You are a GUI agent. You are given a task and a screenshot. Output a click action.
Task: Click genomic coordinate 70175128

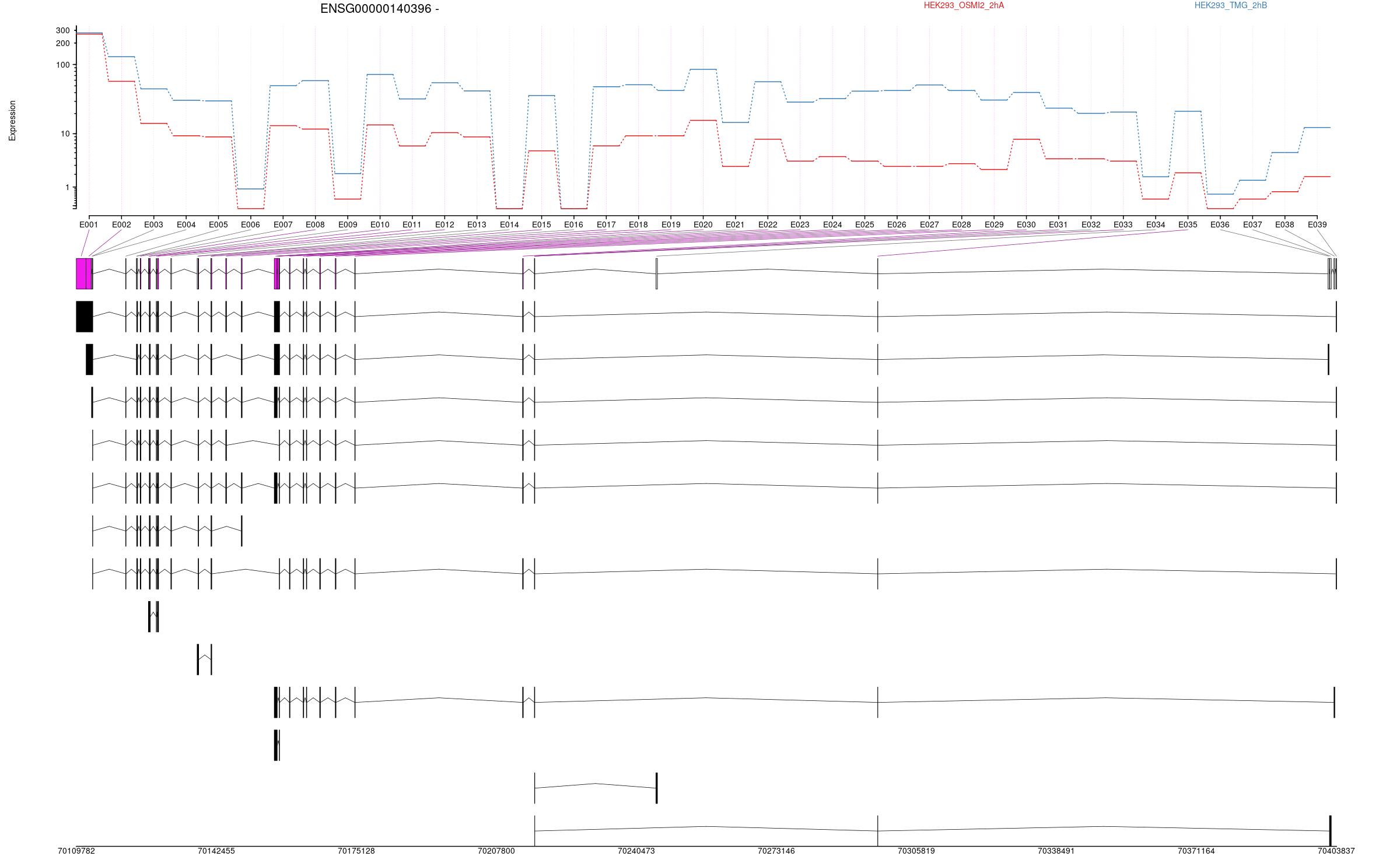pyautogui.click(x=356, y=851)
